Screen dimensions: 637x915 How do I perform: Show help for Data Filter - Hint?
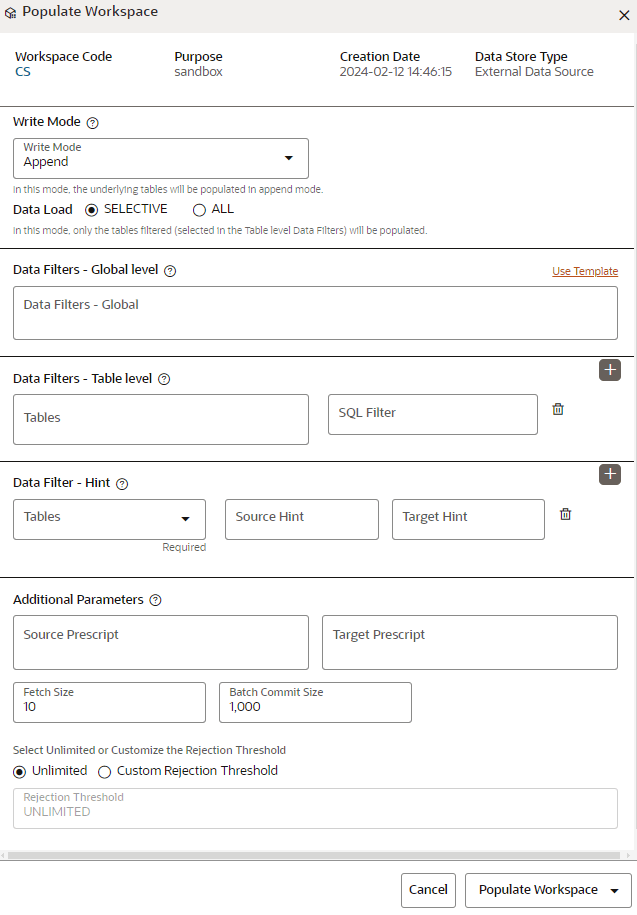pyautogui.click(x=122, y=484)
